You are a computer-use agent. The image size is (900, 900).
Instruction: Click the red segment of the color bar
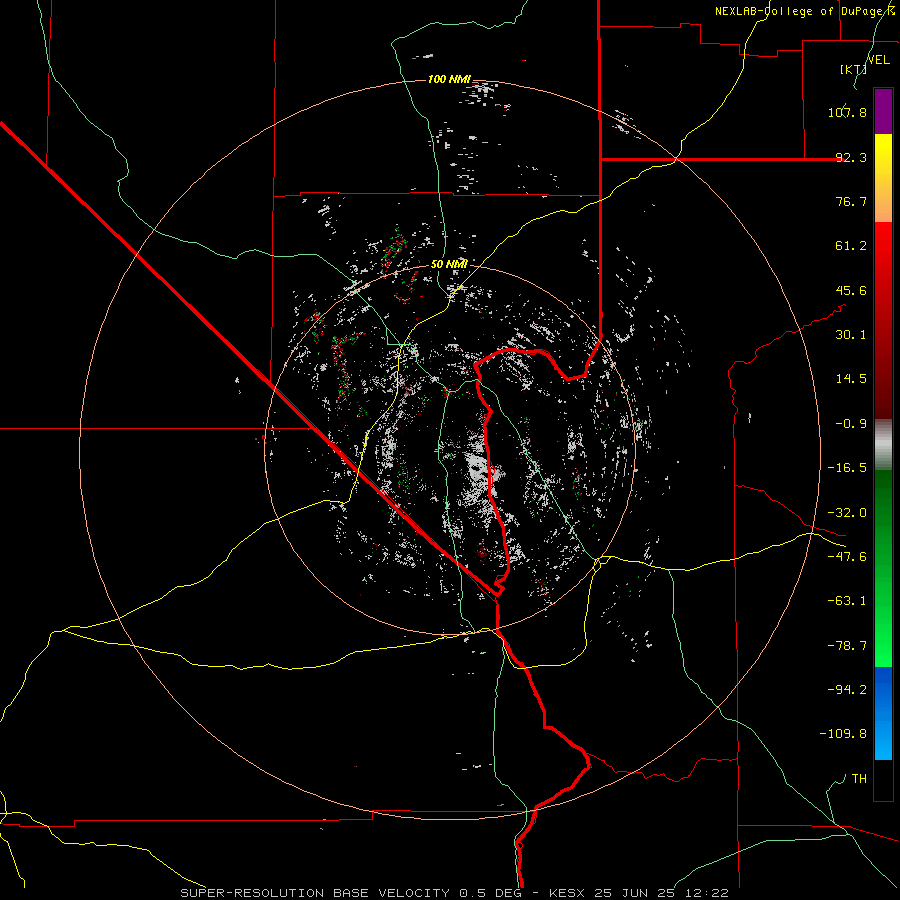pos(883,320)
